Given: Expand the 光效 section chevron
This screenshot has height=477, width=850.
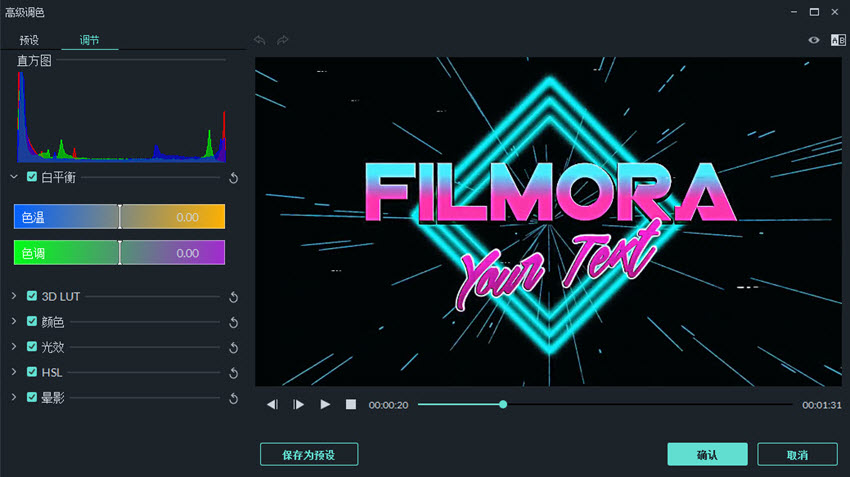Looking at the screenshot, I should pos(14,346).
